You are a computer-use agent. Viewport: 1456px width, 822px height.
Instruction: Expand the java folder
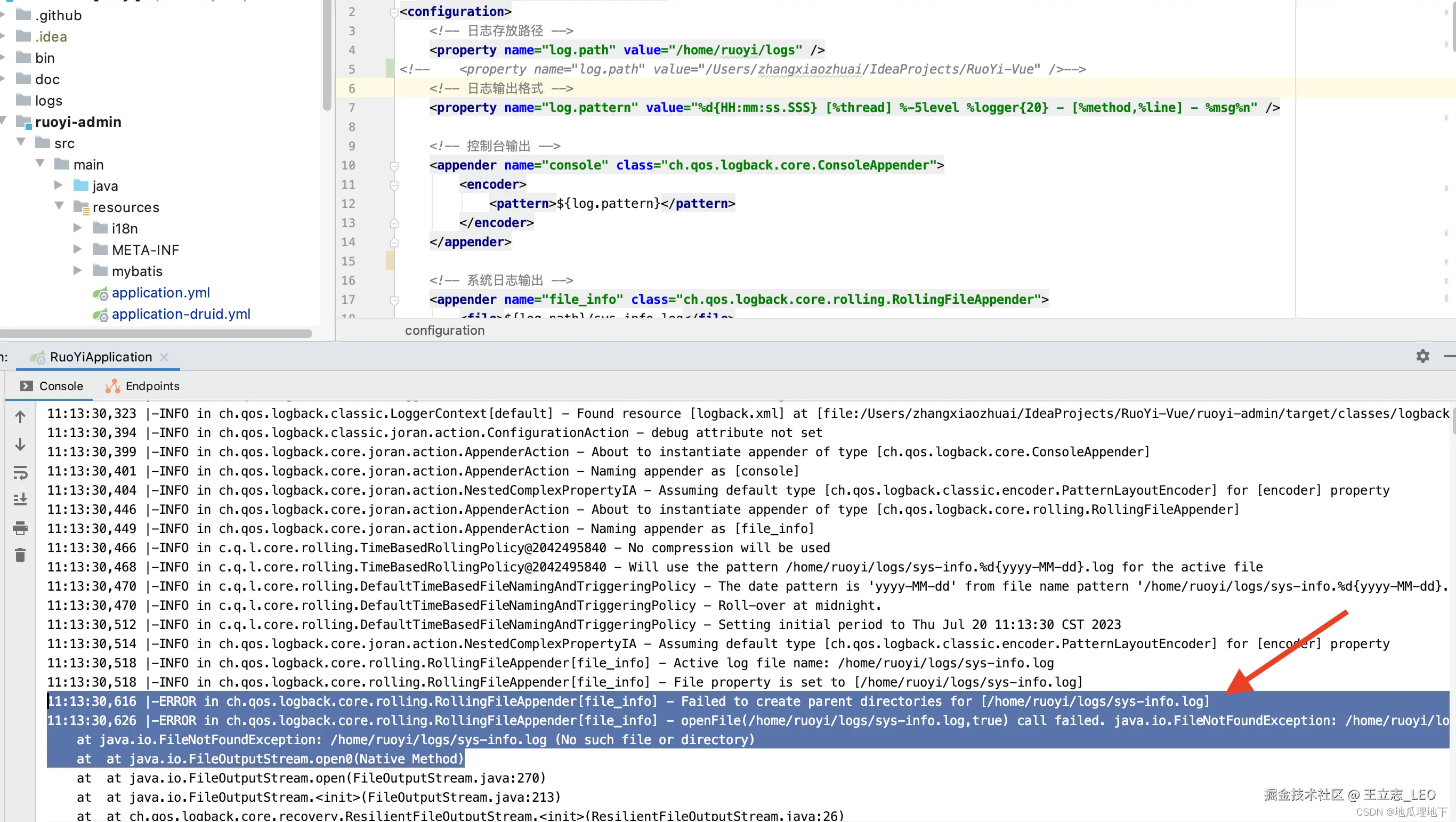tap(59, 185)
